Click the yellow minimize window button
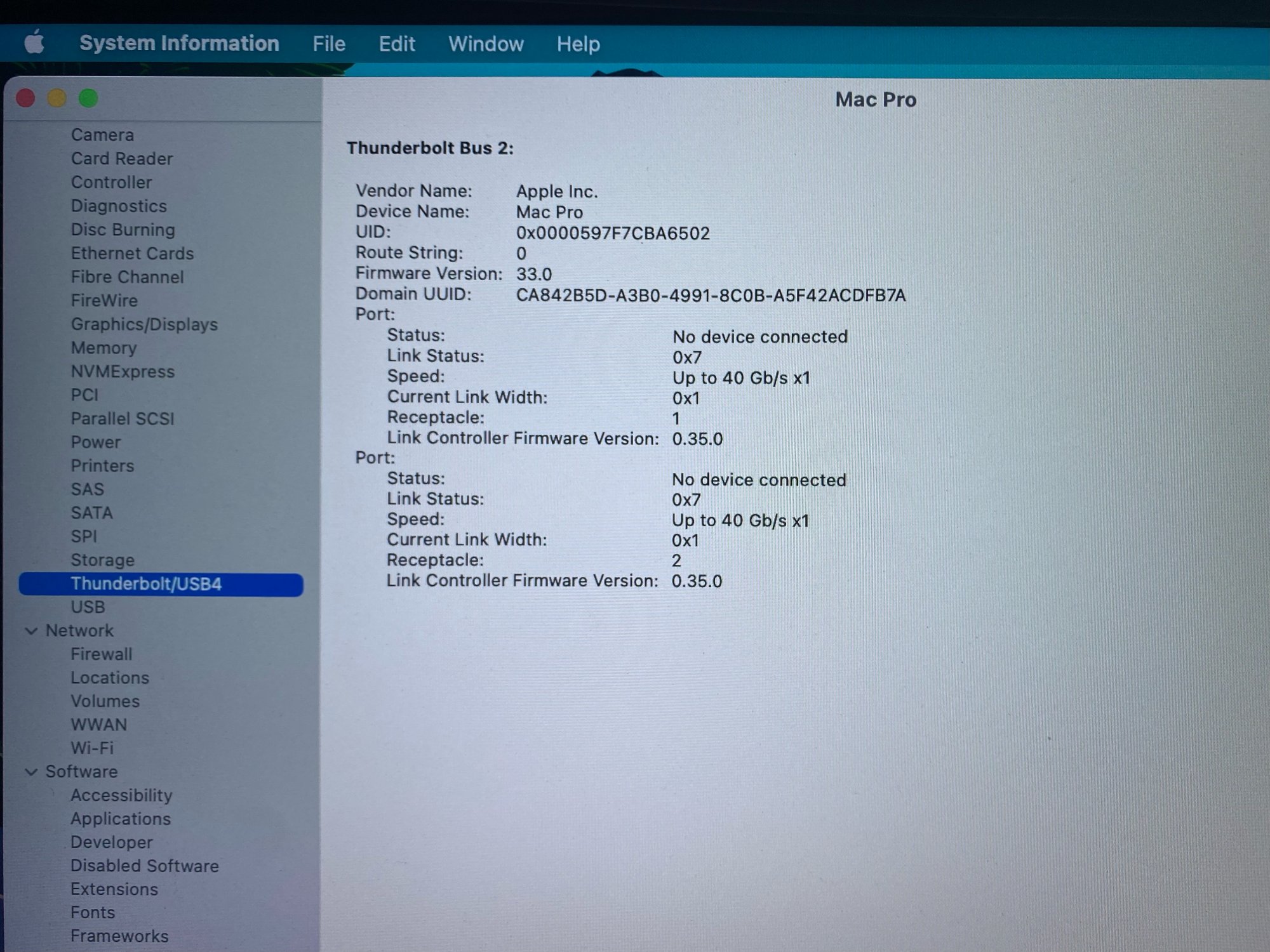 (57, 98)
